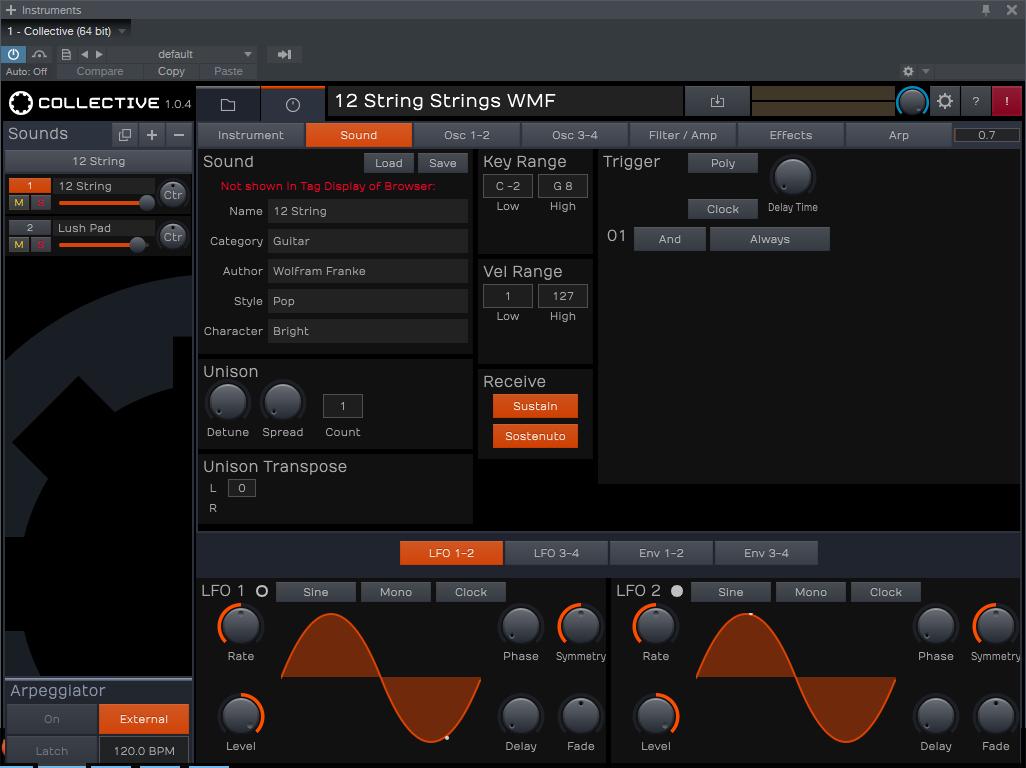This screenshot has width=1026, height=768.
Task: Click the Ctr knob for 12 String
Action: (x=173, y=194)
